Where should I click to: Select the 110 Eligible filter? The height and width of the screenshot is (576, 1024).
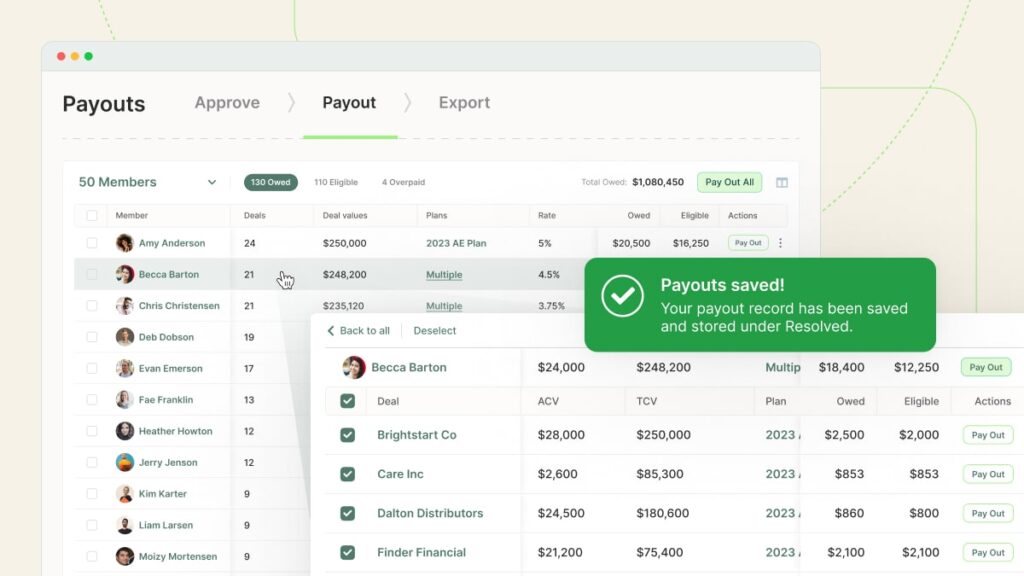(x=336, y=182)
